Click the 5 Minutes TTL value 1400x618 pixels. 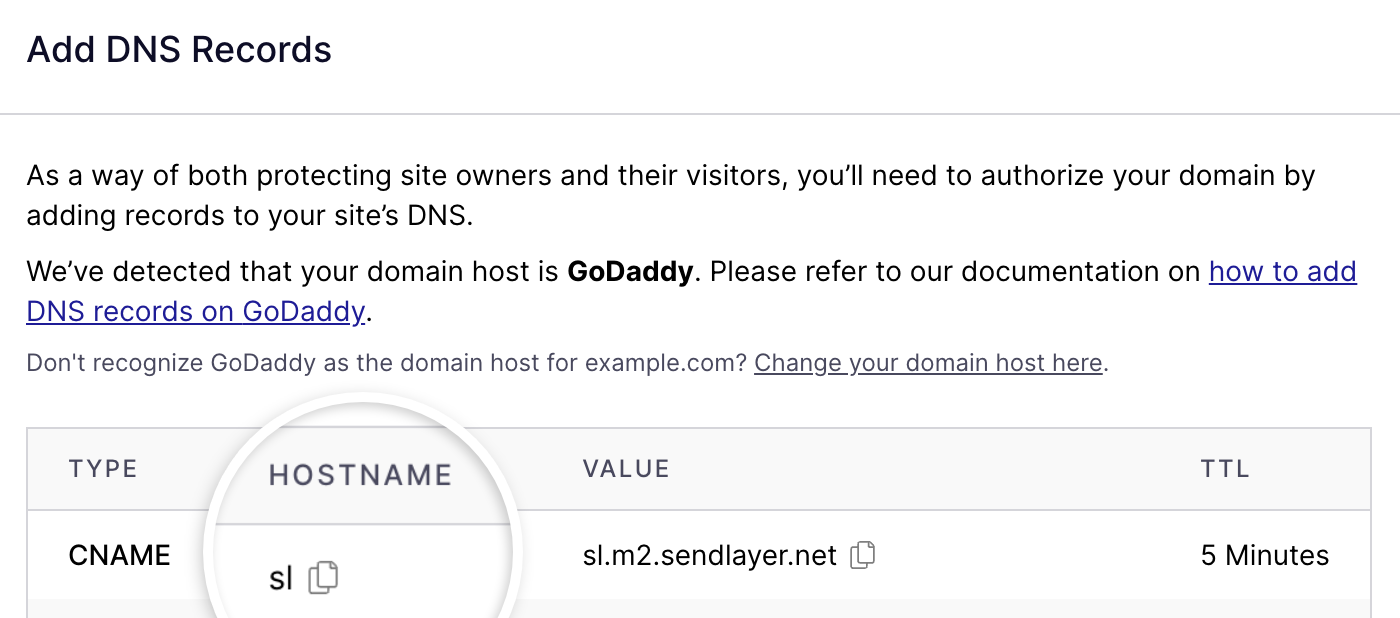pos(1264,554)
